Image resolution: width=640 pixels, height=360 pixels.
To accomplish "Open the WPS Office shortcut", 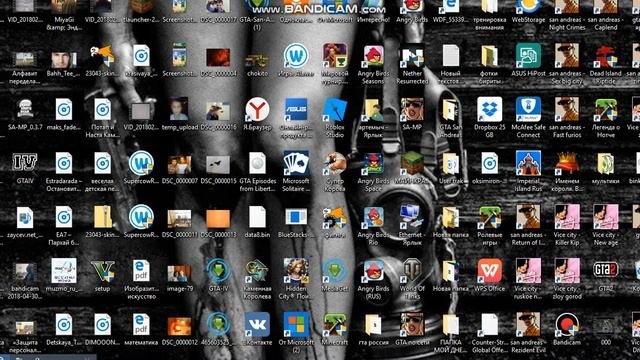I will (x=489, y=271).
